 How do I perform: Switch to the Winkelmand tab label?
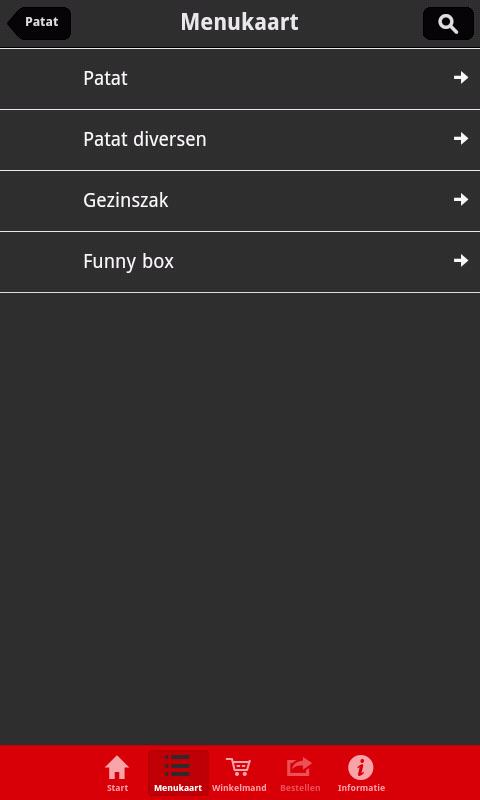(x=239, y=788)
